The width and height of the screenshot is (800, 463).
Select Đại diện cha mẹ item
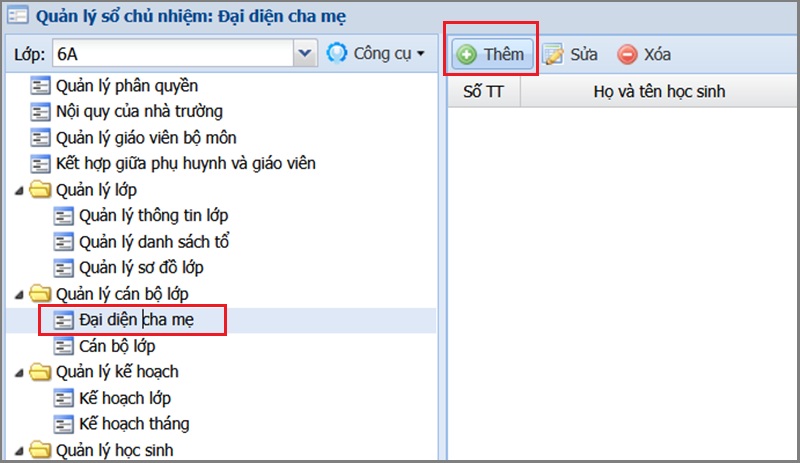tap(136, 320)
